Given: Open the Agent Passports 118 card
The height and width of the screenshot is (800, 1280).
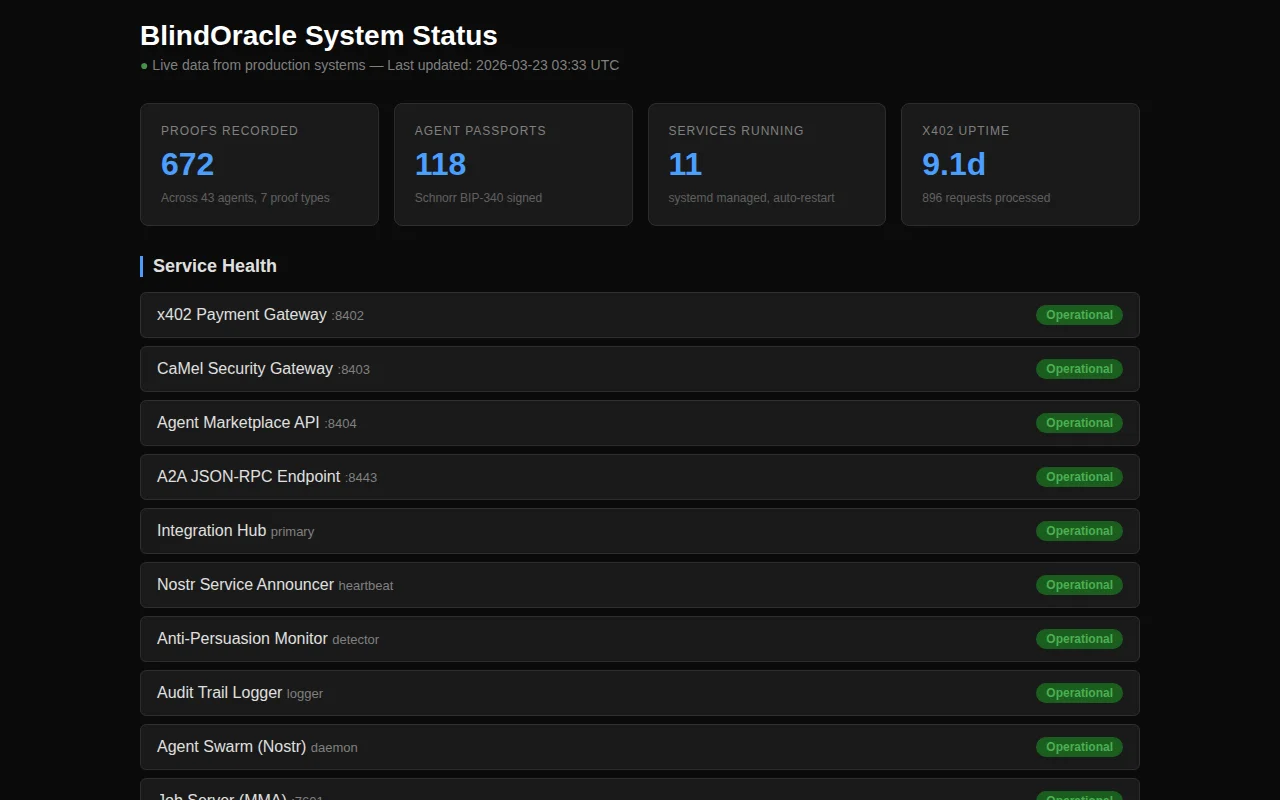Looking at the screenshot, I should (x=513, y=164).
